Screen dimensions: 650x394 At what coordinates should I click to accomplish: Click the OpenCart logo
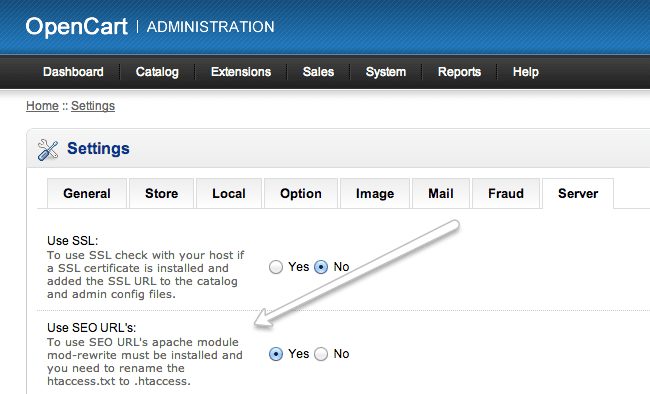point(77,27)
